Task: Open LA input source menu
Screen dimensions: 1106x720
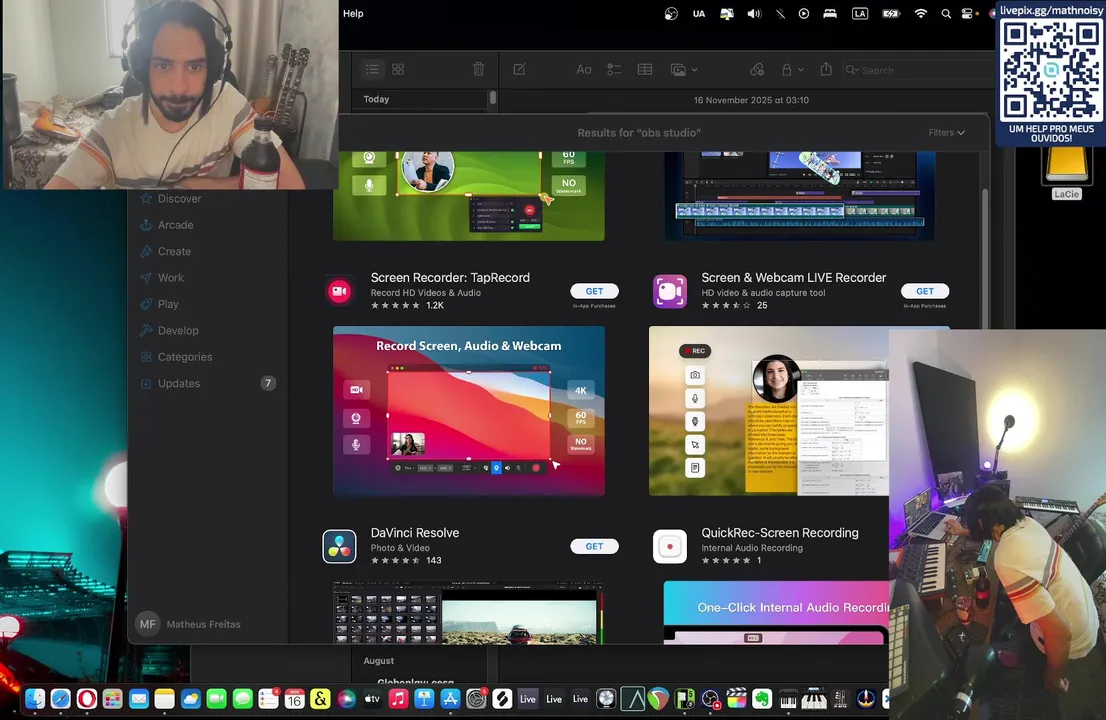Action: point(859,13)
